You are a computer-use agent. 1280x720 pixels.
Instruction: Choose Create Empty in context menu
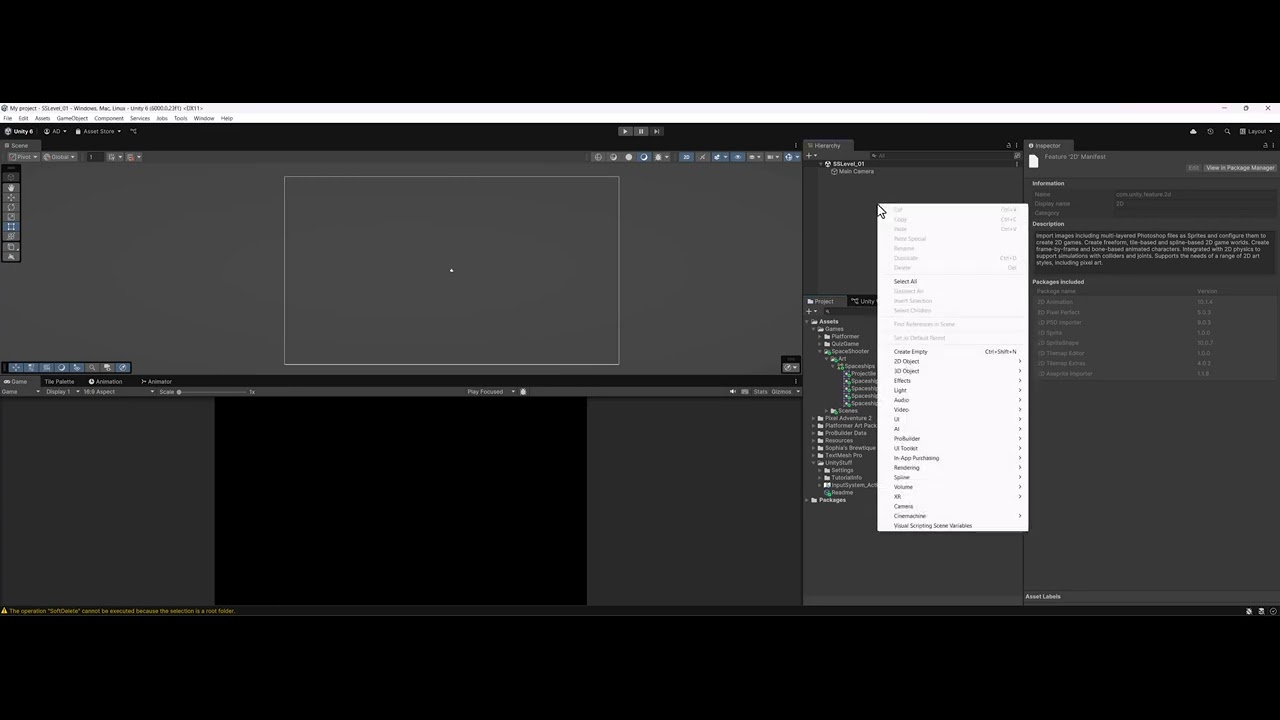pos(953,352)
